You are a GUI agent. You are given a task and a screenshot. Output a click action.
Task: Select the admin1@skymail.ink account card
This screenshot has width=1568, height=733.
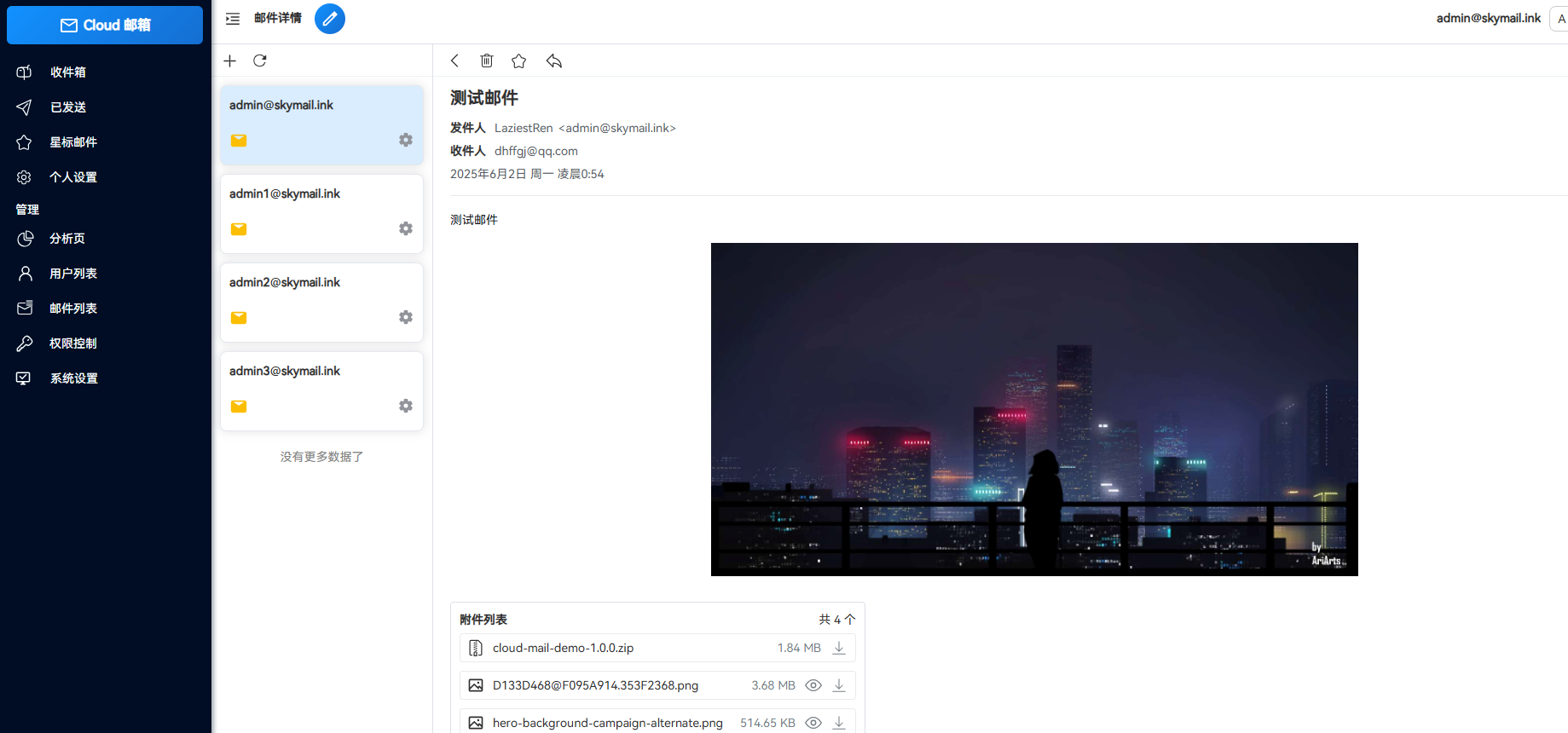point(321,214)
